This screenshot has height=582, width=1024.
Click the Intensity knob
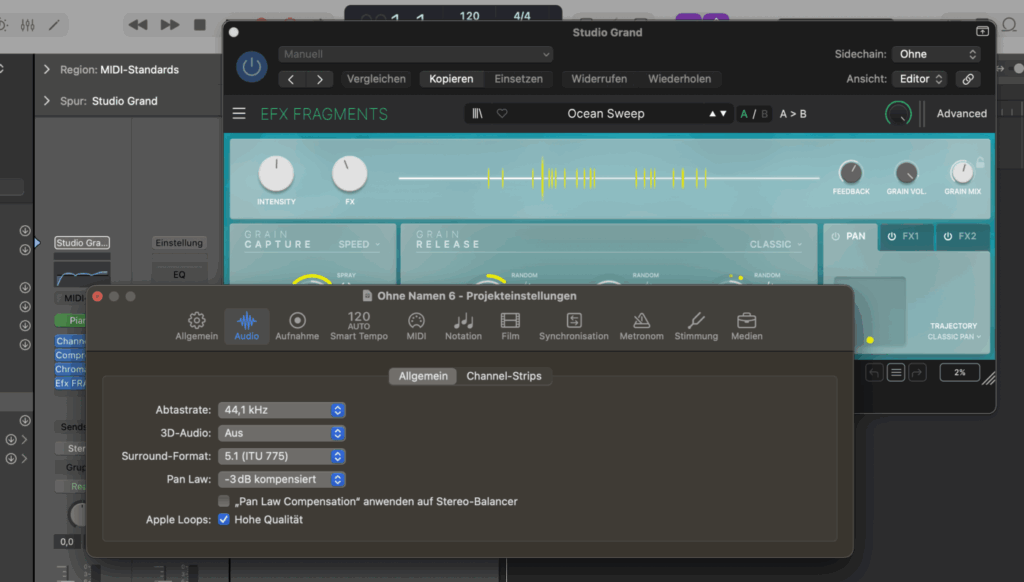click(276, 175)
